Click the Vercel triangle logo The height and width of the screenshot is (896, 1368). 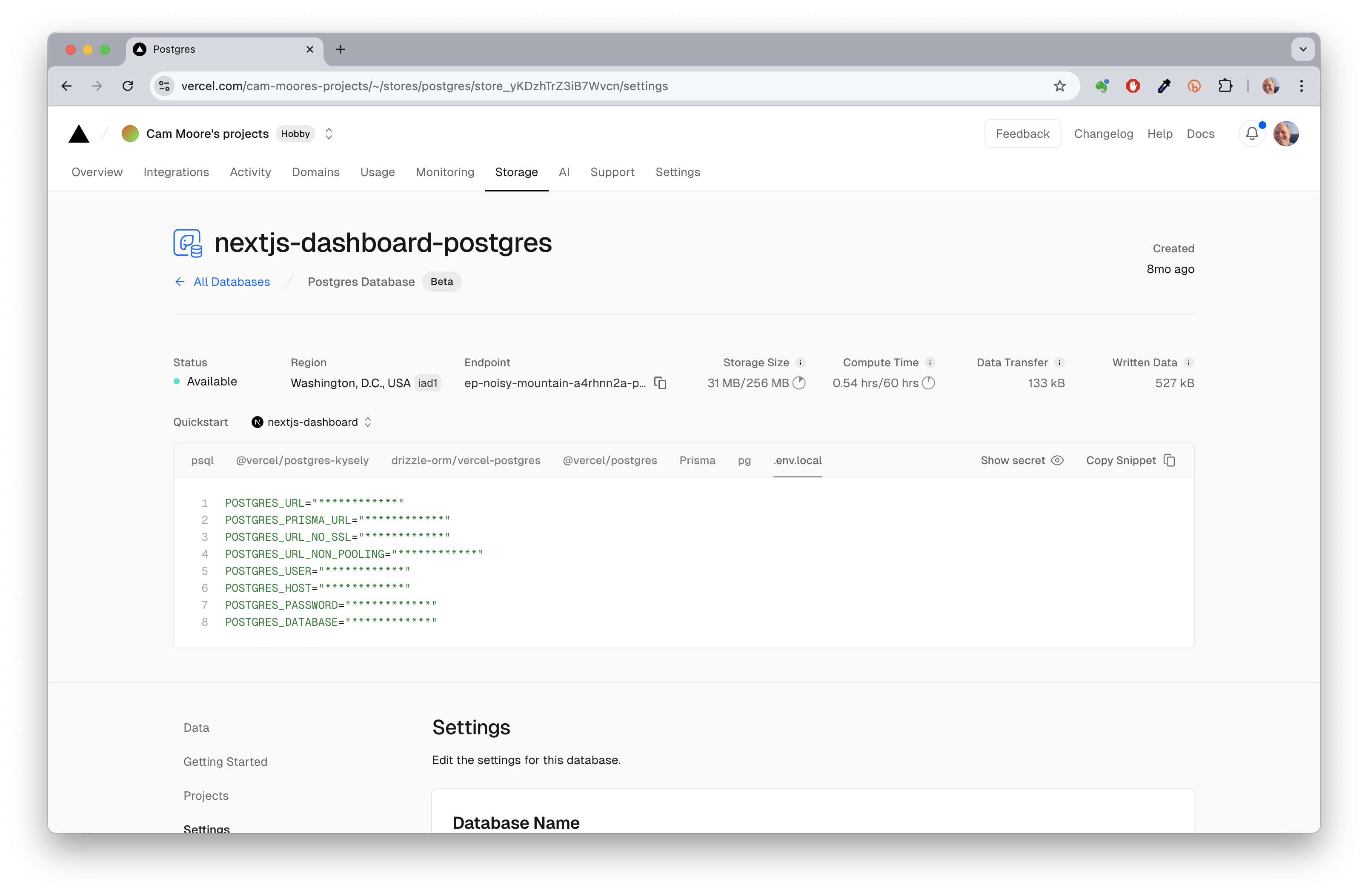pos(79,134)
